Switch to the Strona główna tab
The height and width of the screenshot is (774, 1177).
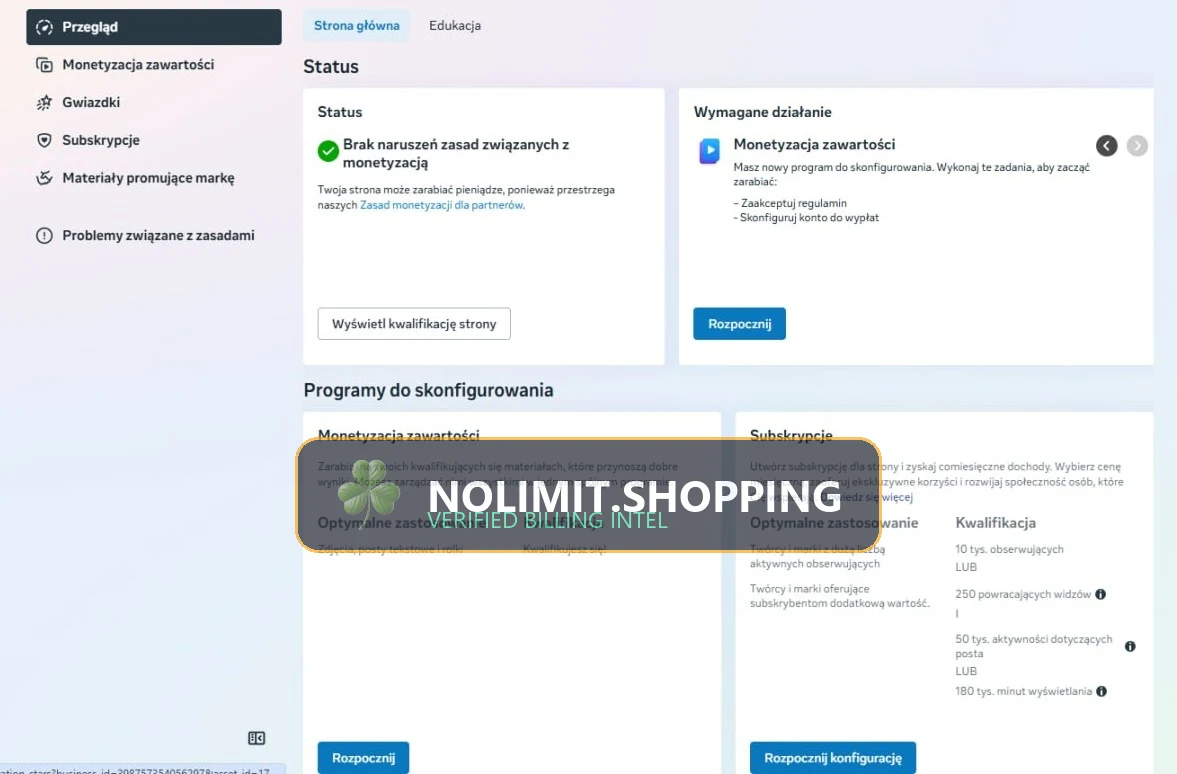(x=357, y=26)
